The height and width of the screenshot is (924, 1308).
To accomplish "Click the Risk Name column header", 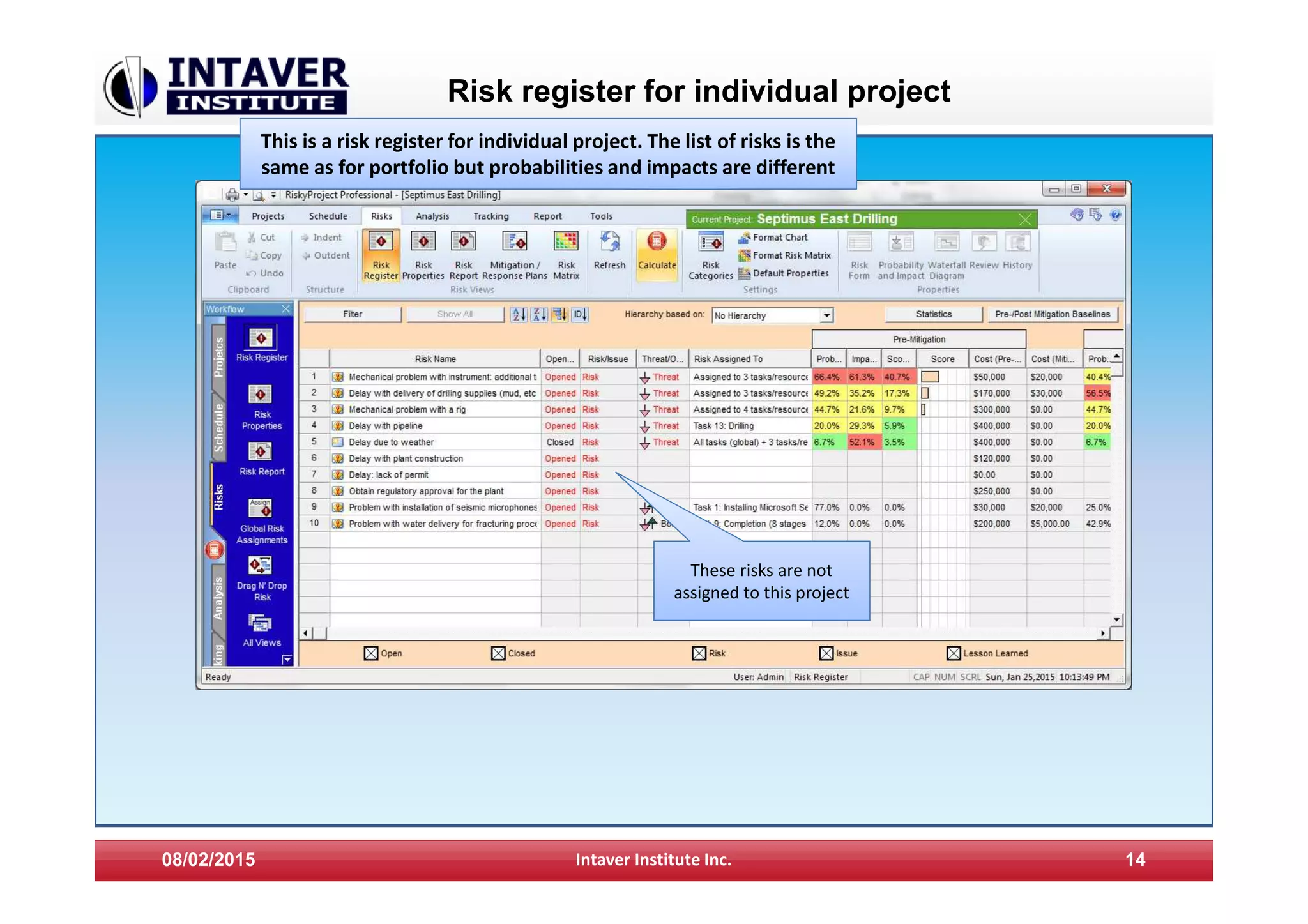I will pos(435,359).
